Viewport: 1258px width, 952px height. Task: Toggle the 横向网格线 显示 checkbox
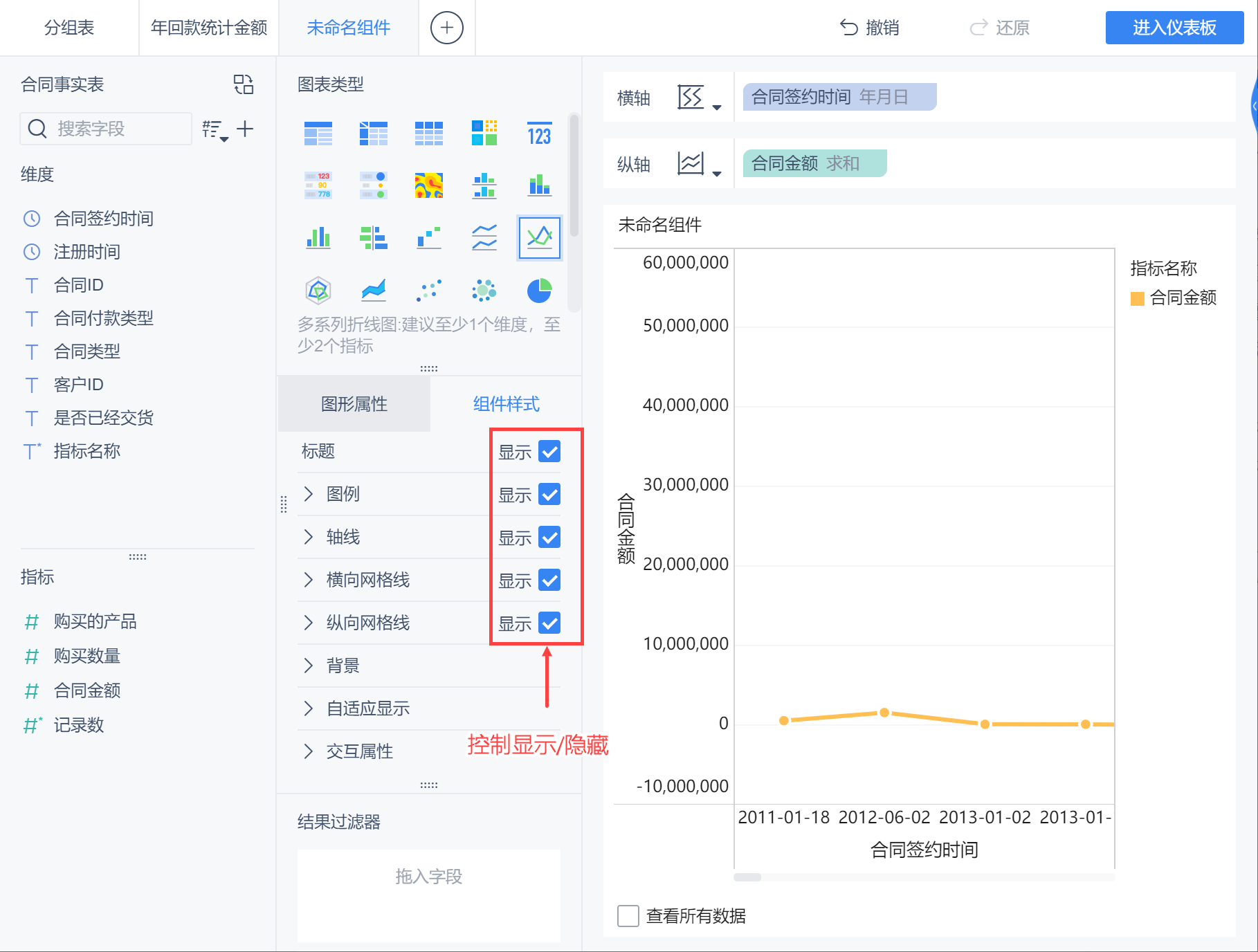click(549, 580)
